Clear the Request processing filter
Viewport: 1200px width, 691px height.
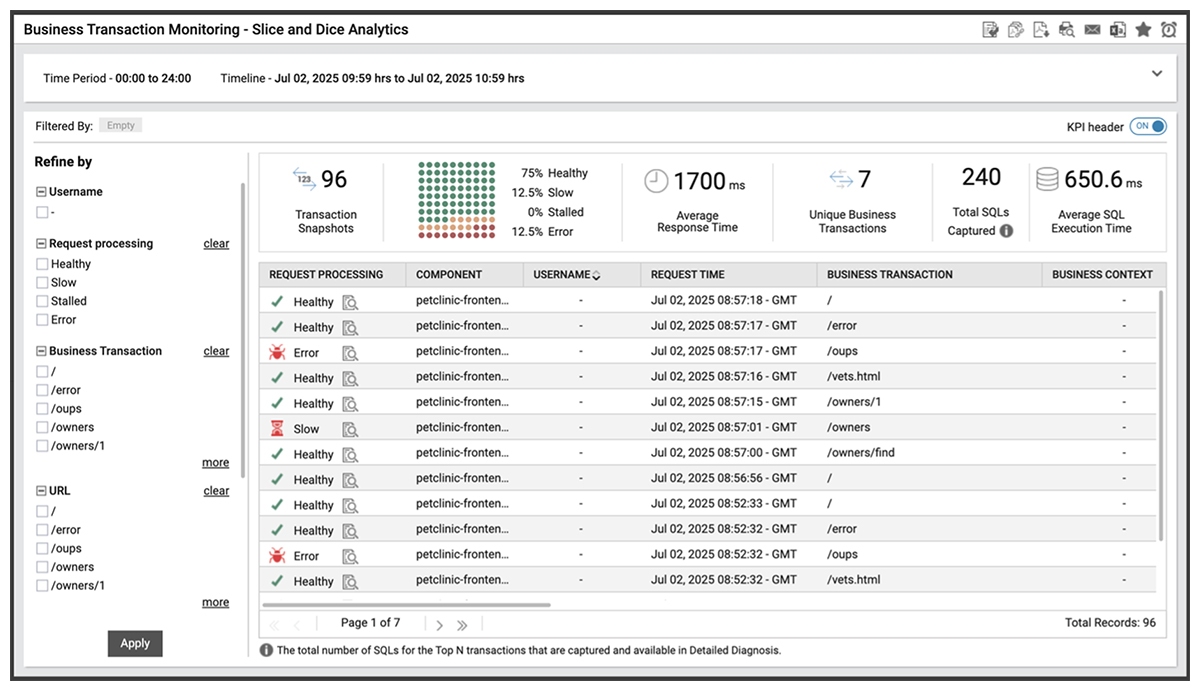click(x=216, y=244)
